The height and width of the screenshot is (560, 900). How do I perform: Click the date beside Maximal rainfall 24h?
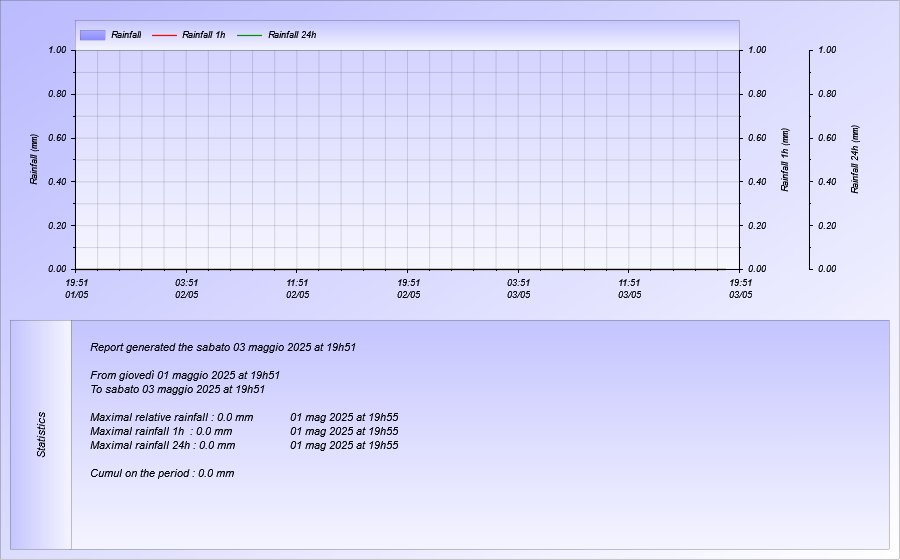[x=344, y=445]
